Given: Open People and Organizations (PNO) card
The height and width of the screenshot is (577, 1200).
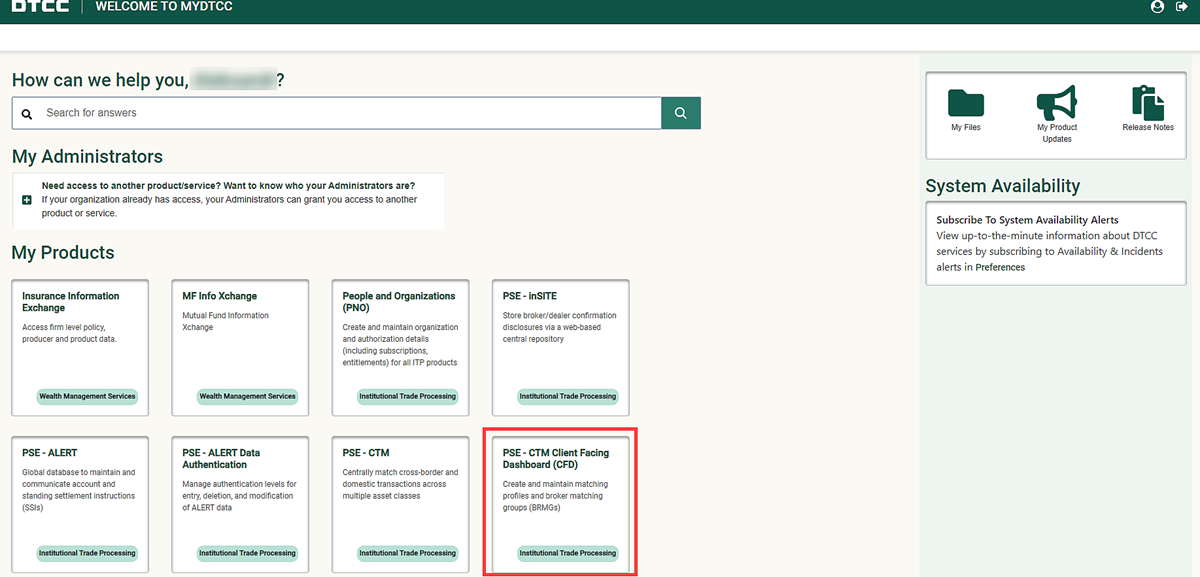Looking at the screenshot, I should click(x=400, y=347).
